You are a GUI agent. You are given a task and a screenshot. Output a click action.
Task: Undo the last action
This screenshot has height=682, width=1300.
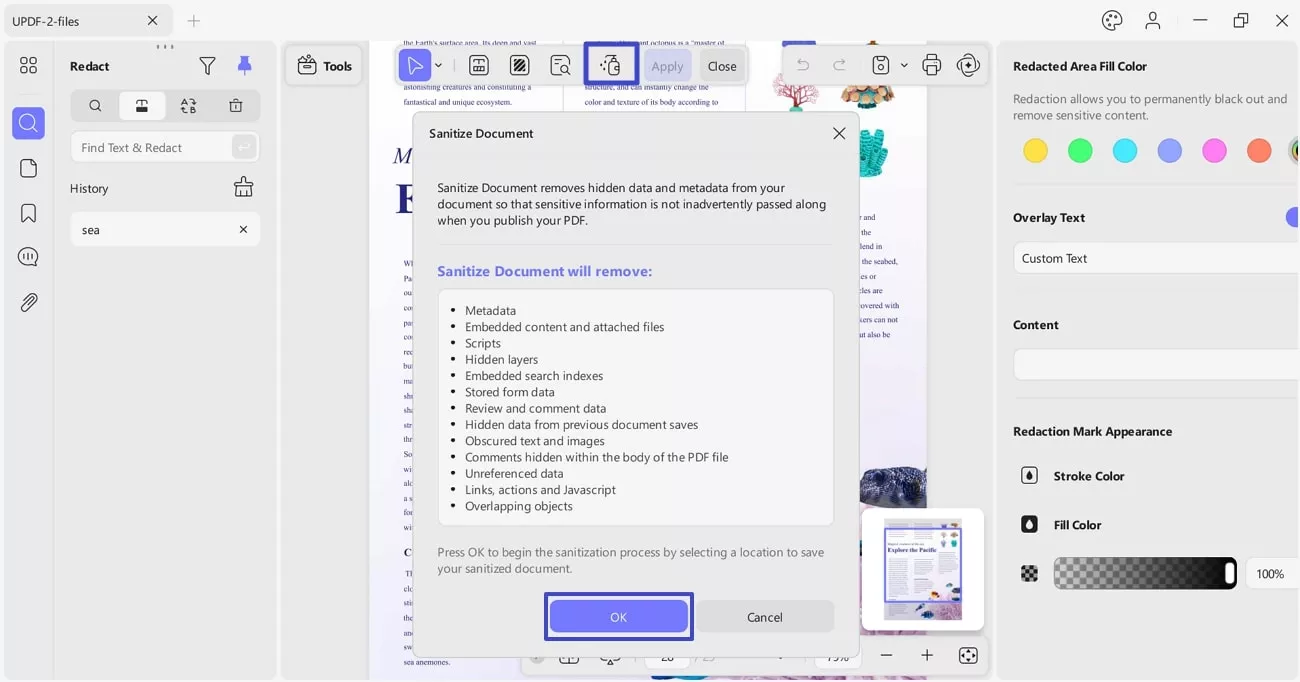tap(802, 64)
